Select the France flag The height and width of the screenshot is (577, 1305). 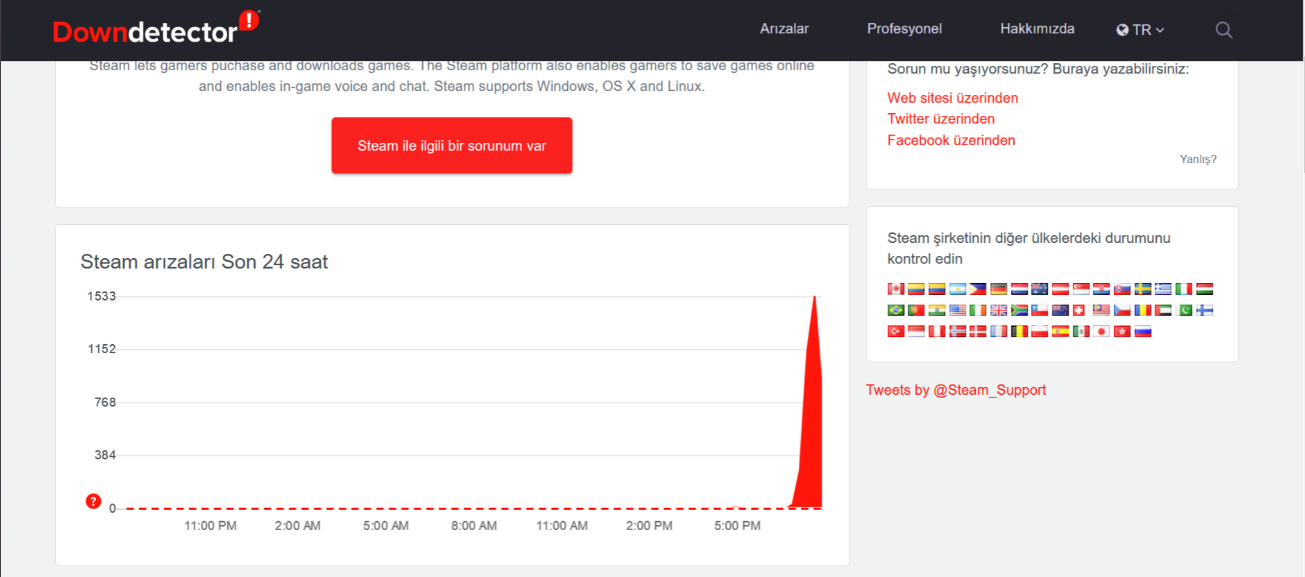pyautogui.click(x=999, y=331)
